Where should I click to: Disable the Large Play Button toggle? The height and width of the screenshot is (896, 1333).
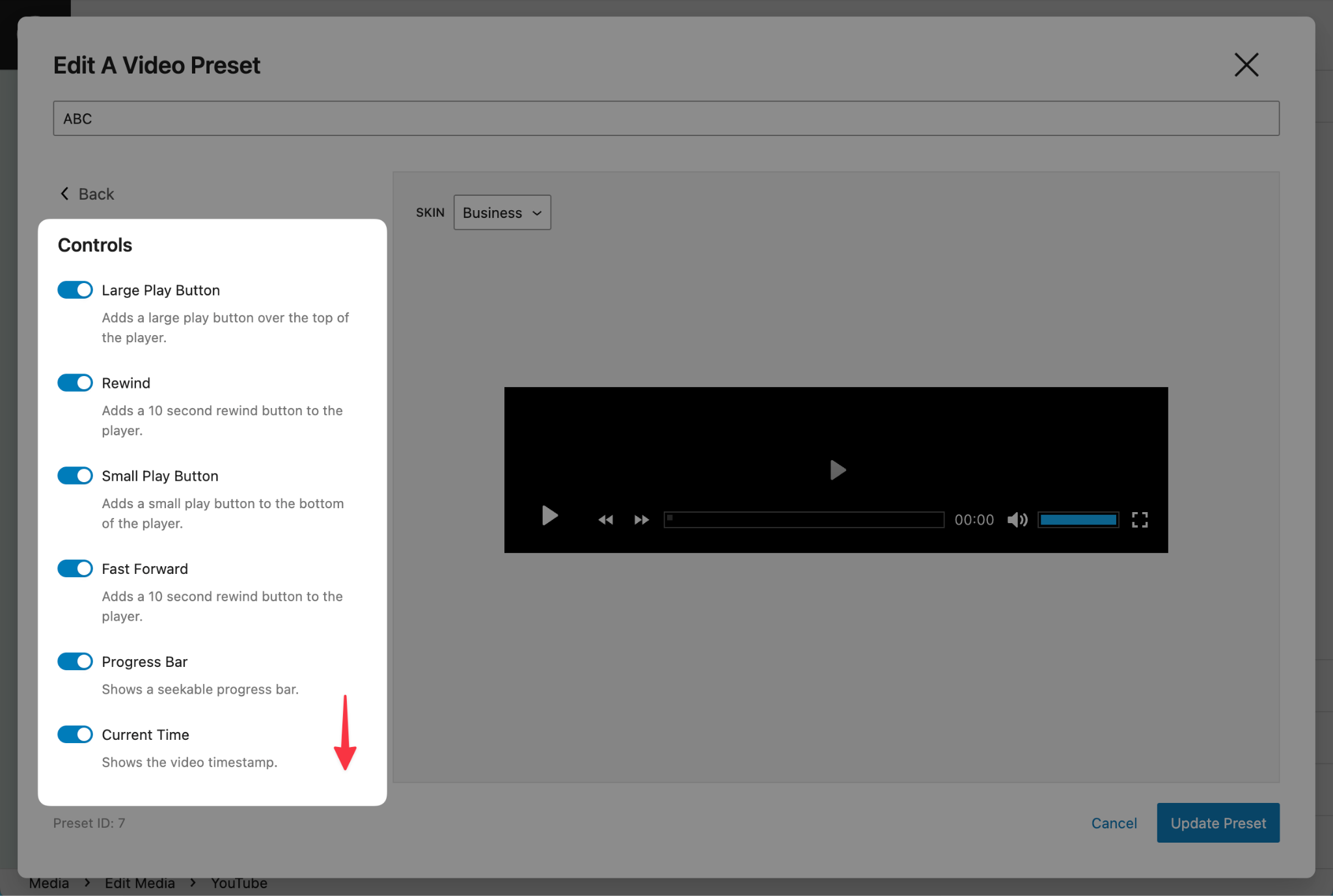click(x=74, y=290)
